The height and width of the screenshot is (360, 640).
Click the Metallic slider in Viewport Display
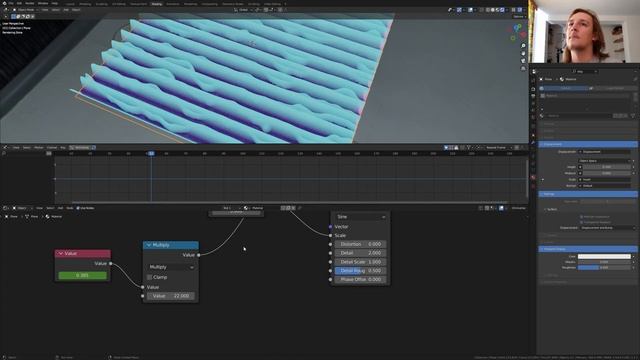click(604, 262)
